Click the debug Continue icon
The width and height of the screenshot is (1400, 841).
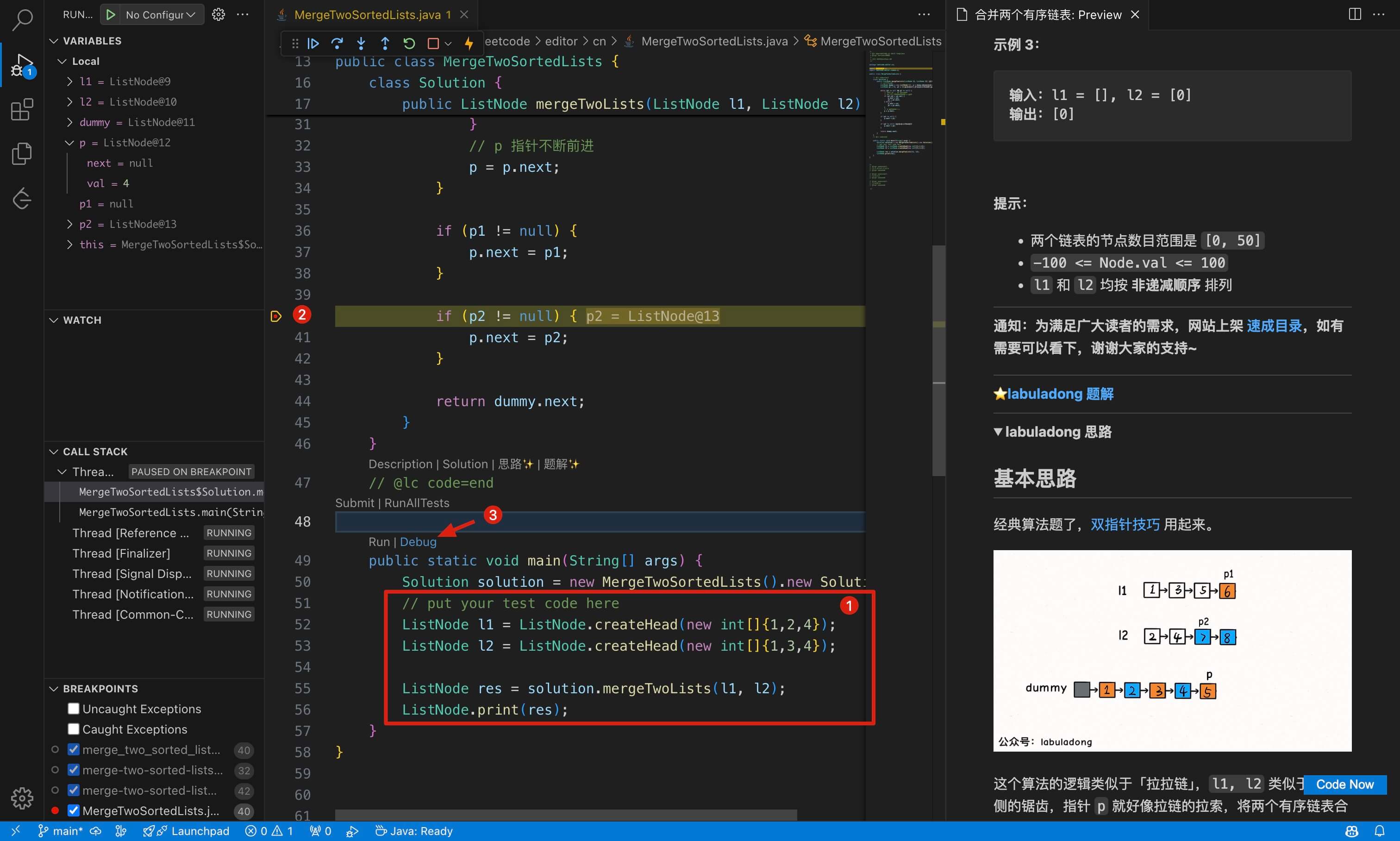[x=313, y=43]
